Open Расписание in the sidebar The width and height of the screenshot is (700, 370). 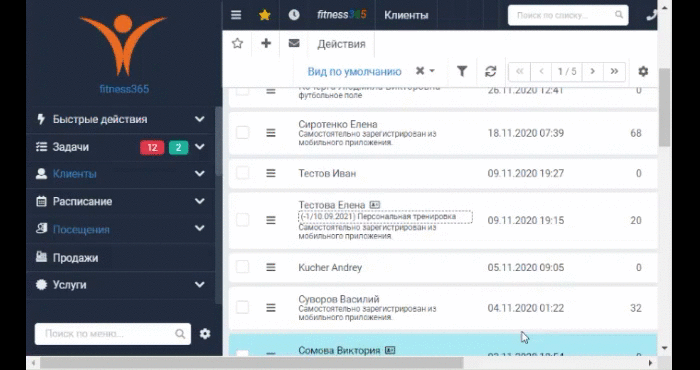pos(83,201)
